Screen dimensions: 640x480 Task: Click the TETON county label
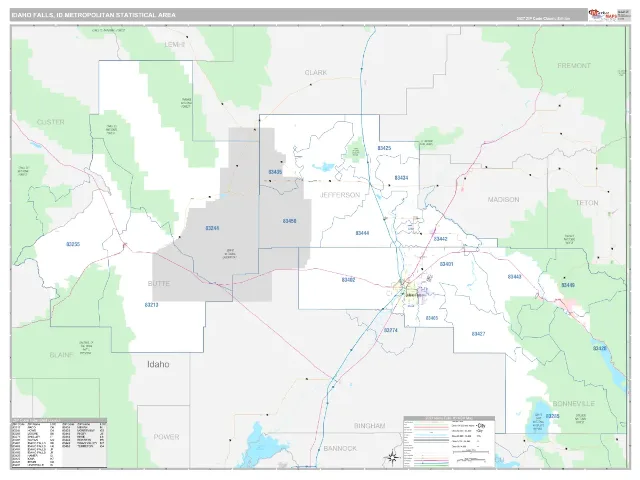point(587,203)
